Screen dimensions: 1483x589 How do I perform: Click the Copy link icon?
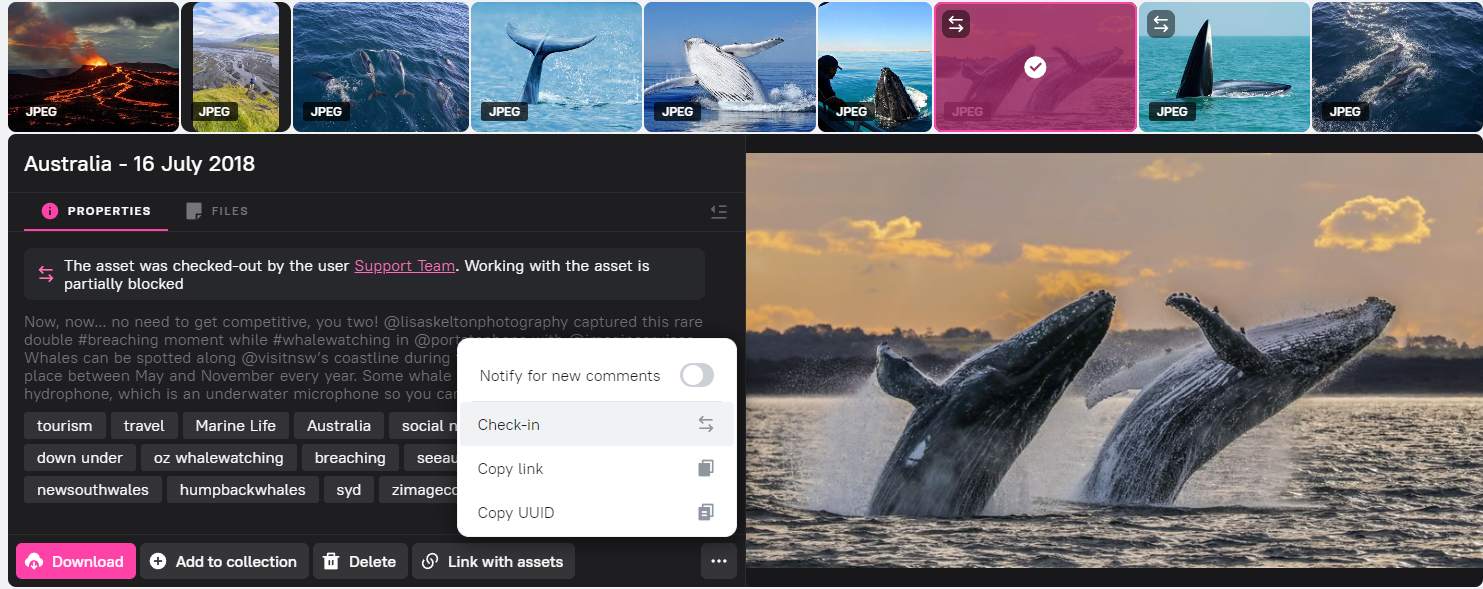click(705, 469)
